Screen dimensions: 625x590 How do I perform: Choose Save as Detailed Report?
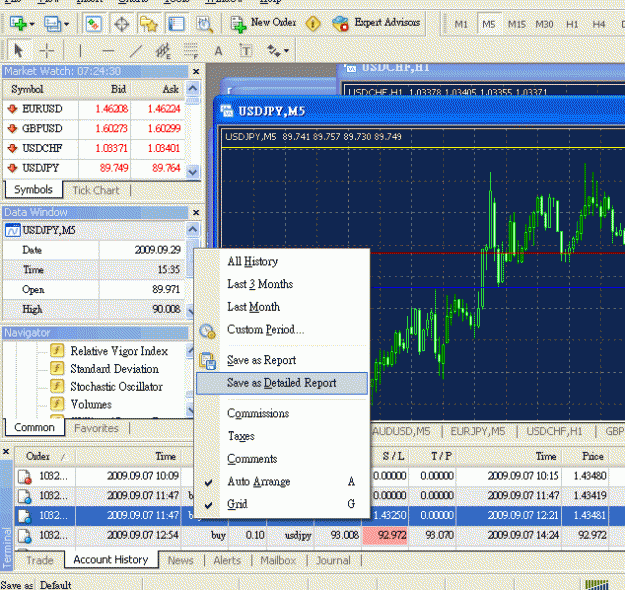[282, 383]
